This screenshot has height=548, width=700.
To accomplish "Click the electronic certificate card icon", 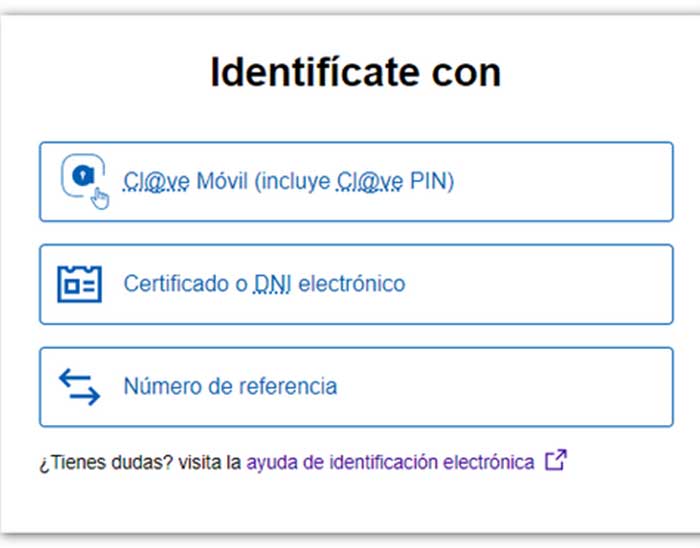I will (80, 284).
